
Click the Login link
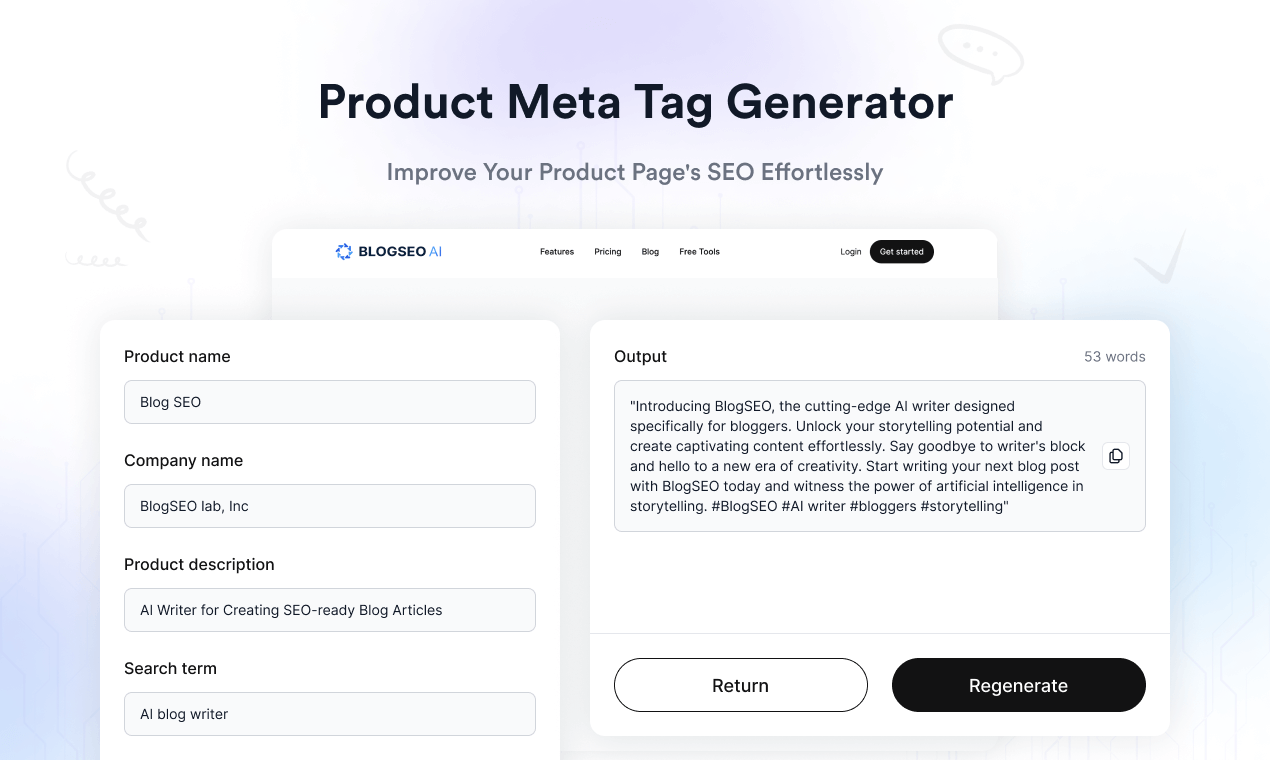point(850,252)
